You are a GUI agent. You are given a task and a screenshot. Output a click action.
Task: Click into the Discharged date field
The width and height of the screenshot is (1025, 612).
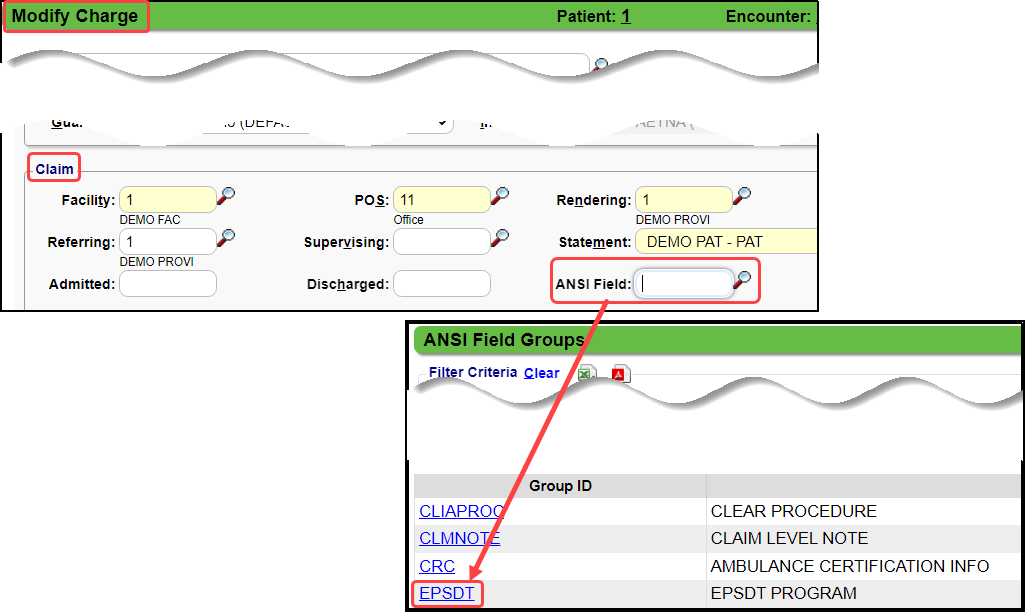pyautogui.click(x=441, y=284)
